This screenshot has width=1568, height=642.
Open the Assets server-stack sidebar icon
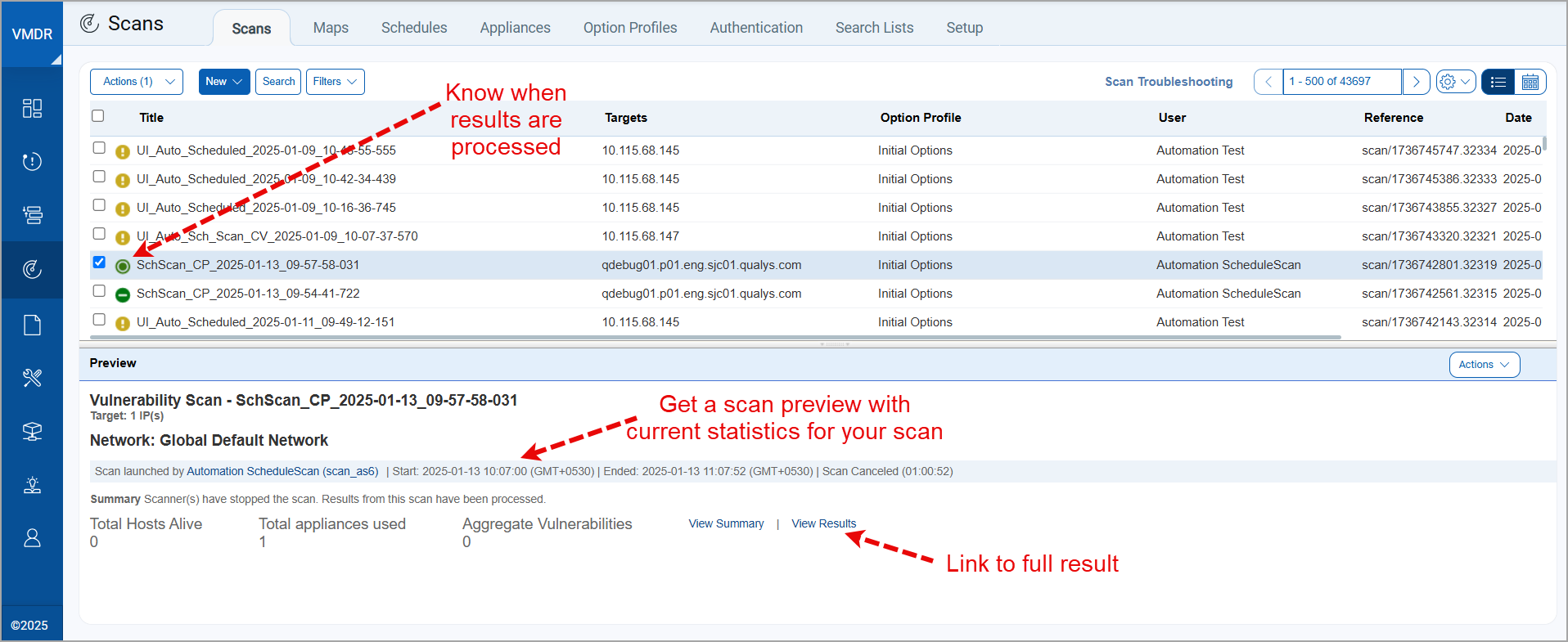32,215
